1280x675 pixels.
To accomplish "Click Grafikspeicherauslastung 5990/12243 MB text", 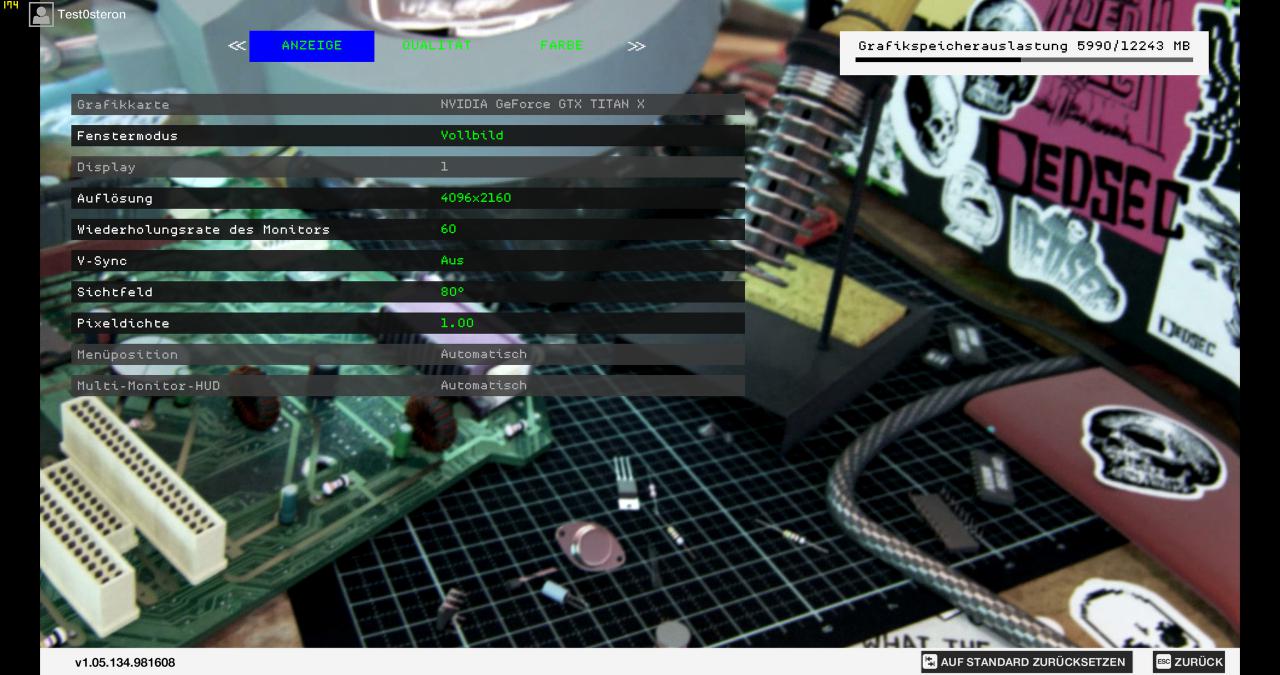I will (x=1024, y=46).
